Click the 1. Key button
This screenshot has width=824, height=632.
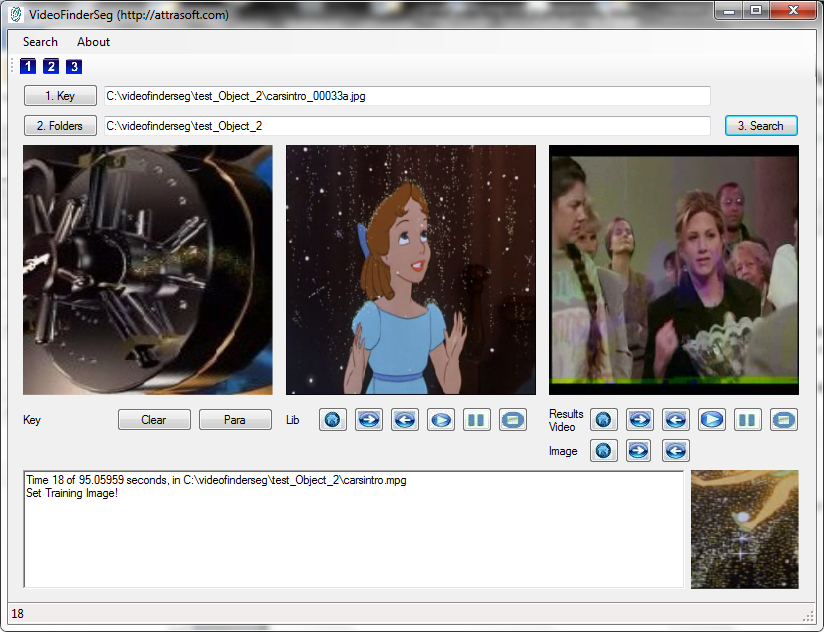[x=60, y=96]
